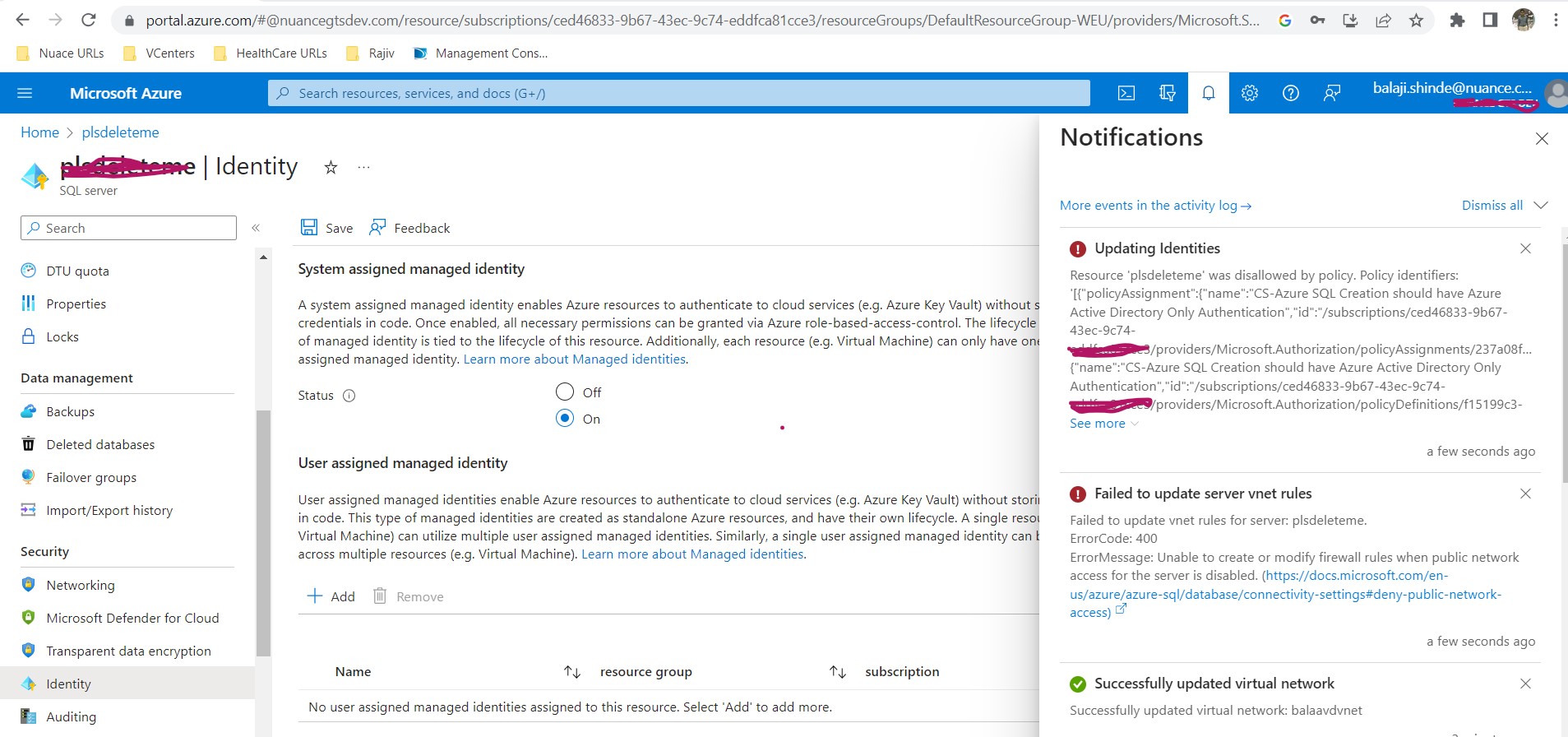
Task: Open Auditing in sidebar
Action: coord(71,716)
